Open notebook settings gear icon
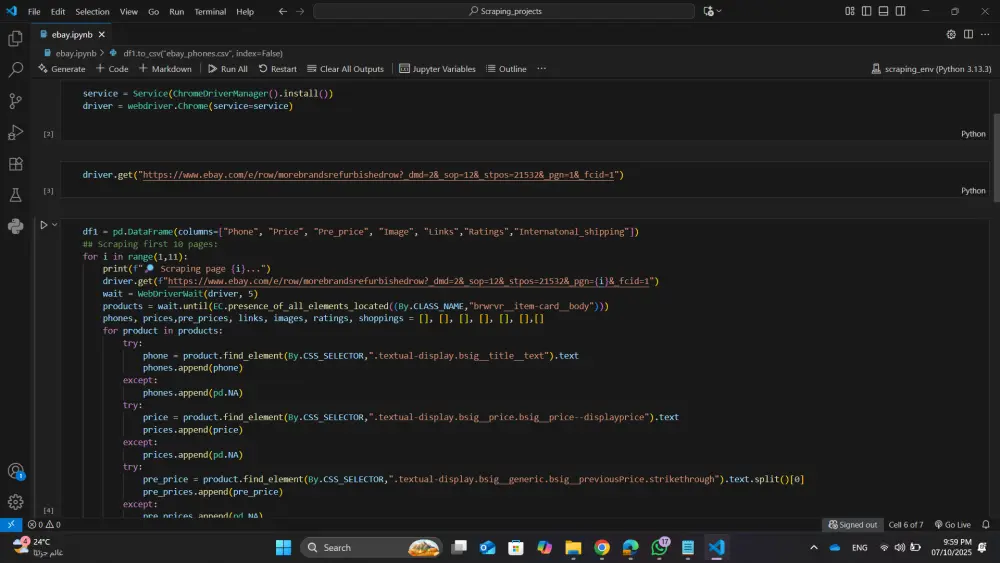This screenshot has width=1000, height=563. coord(951,34)
